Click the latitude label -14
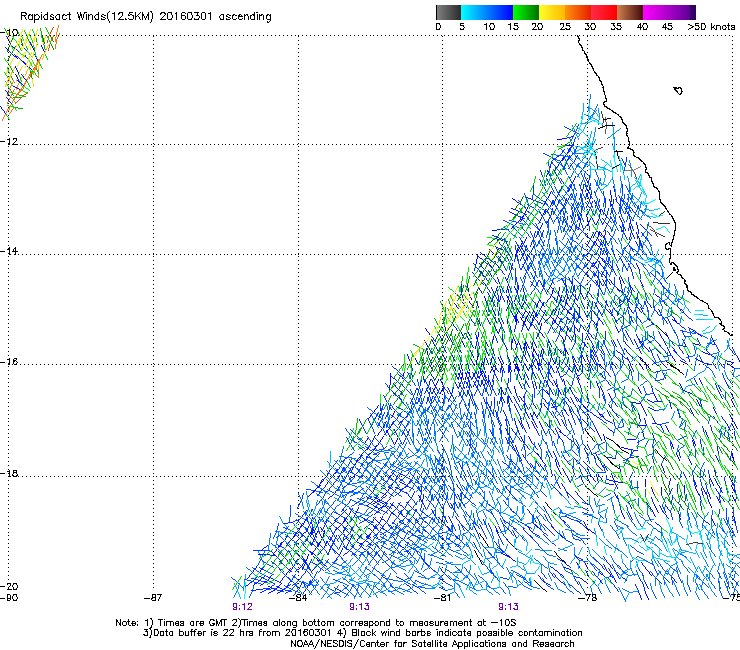Screen dimensions: 740x650 pos(10,251)
